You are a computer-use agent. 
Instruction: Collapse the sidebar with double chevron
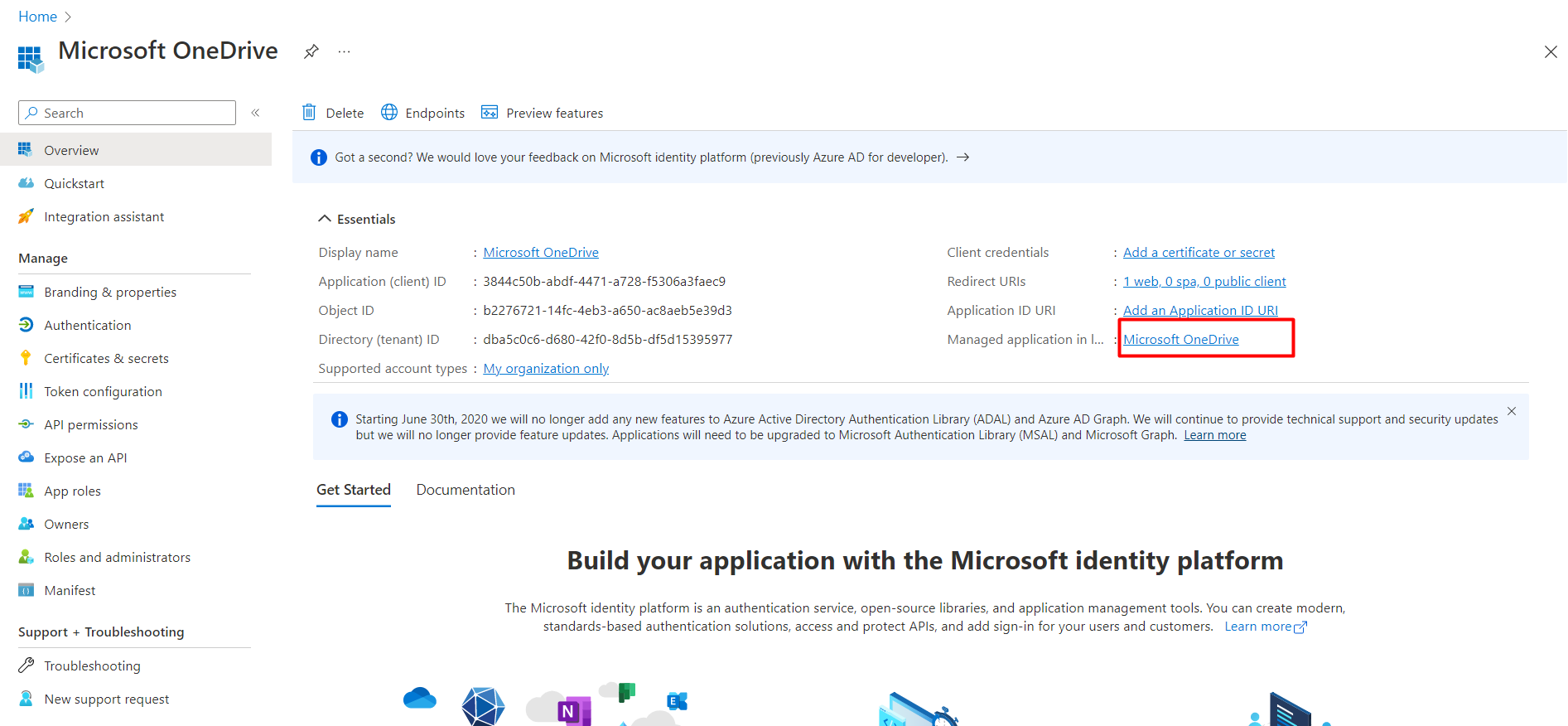tap(256, 113)
